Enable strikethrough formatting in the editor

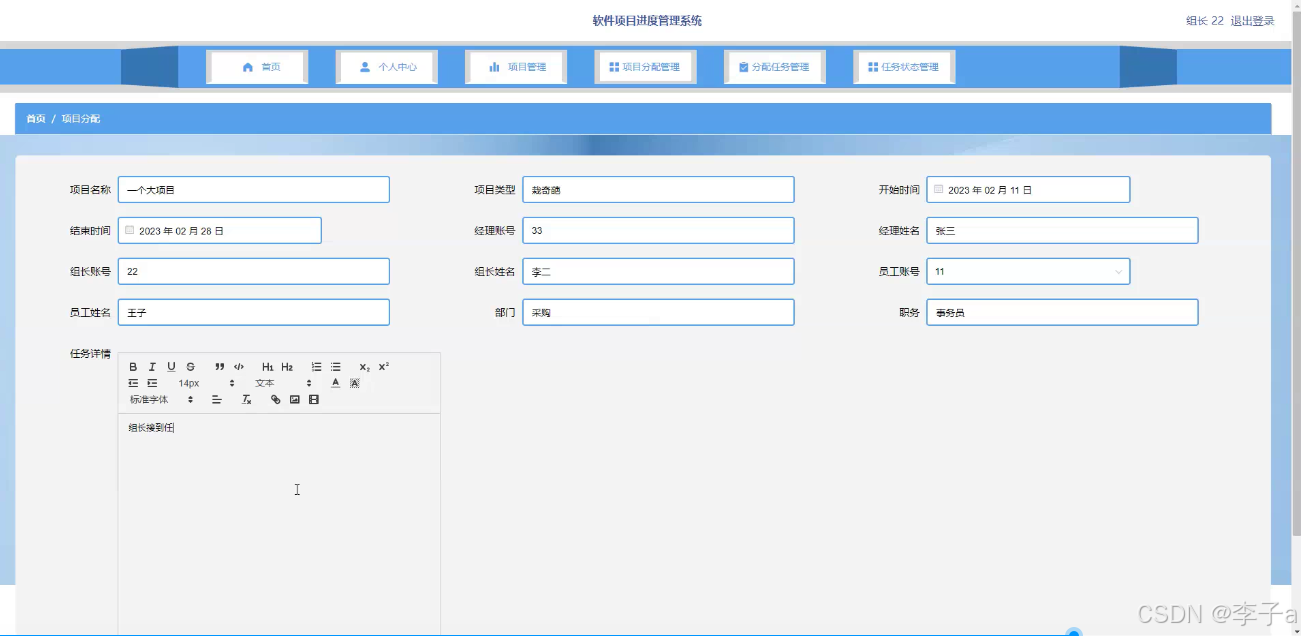[190, 367]
